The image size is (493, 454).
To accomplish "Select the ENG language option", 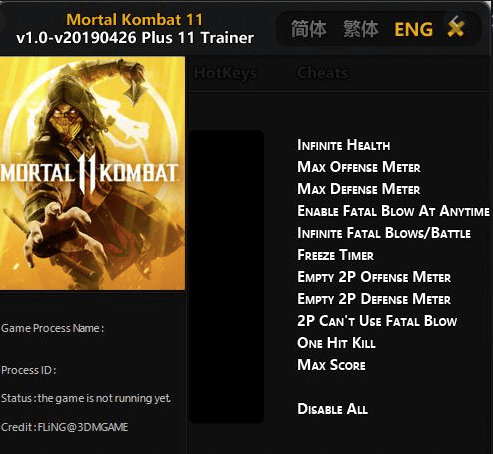I will click(x=414, y=29).
